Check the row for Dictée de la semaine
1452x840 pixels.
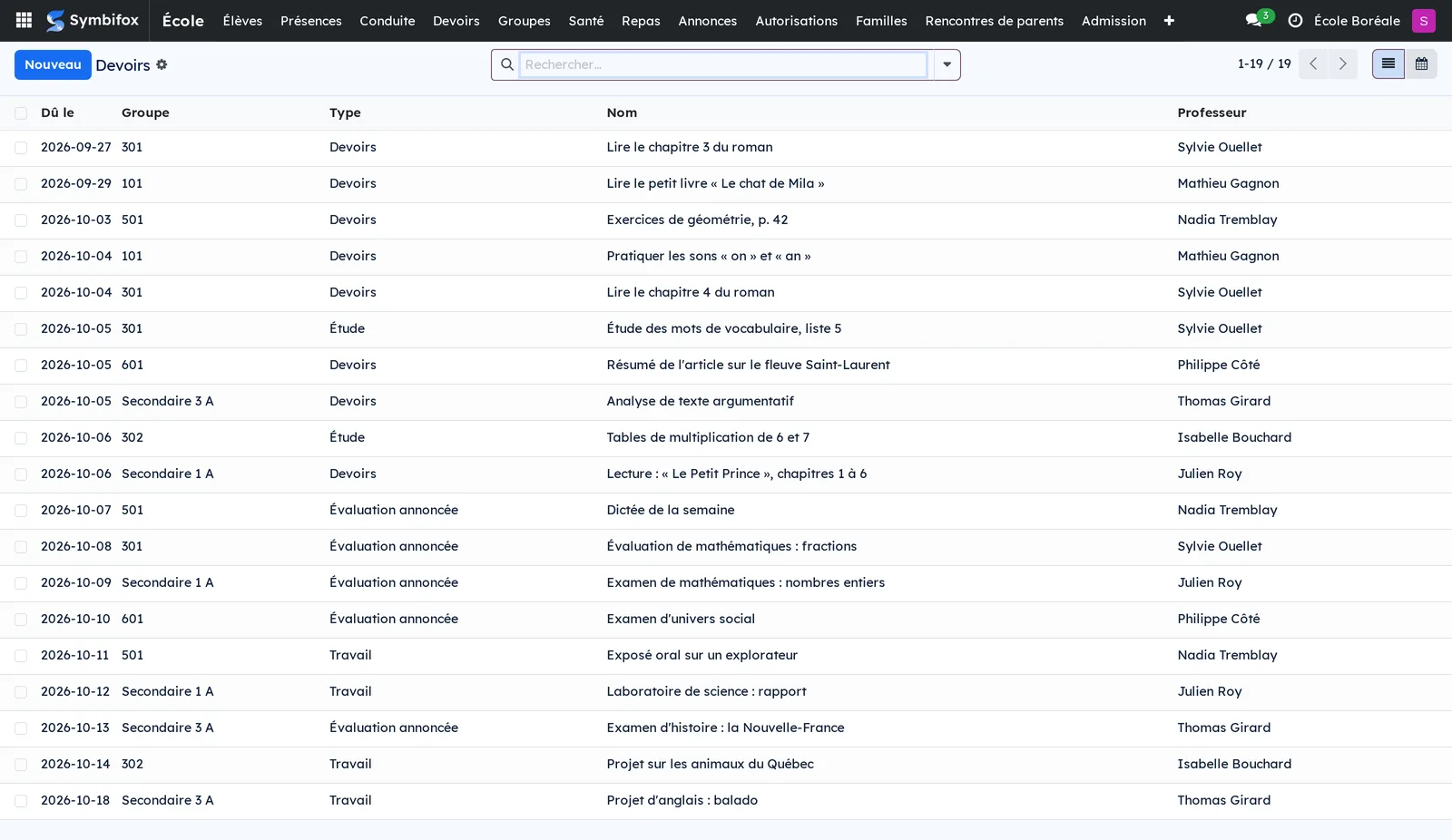coord(21,511)
